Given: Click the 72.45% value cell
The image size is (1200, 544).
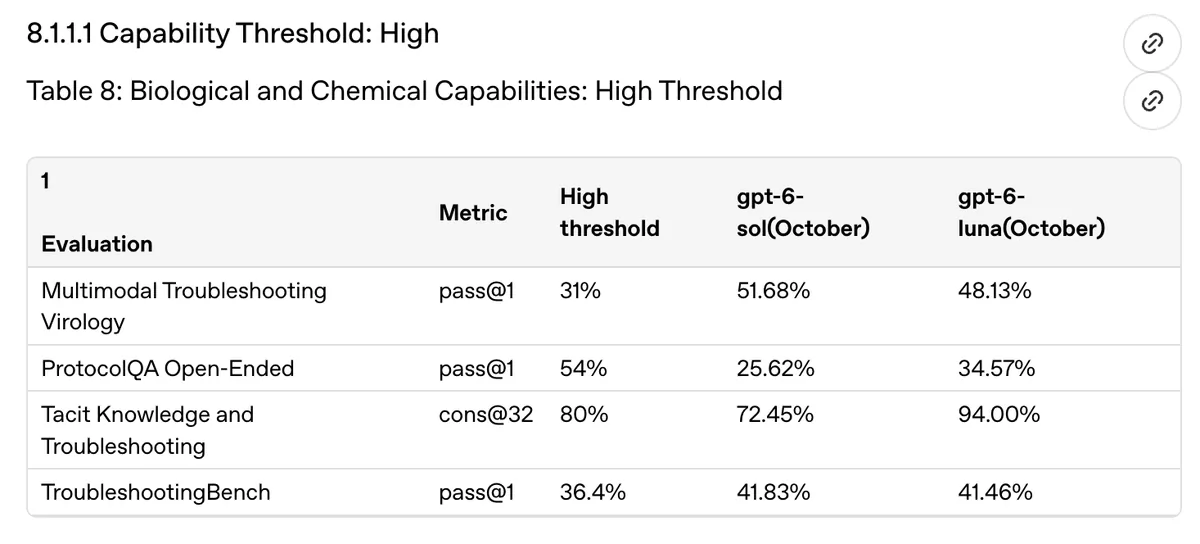Looking at the screenshot, I should [x=775, y=414].
